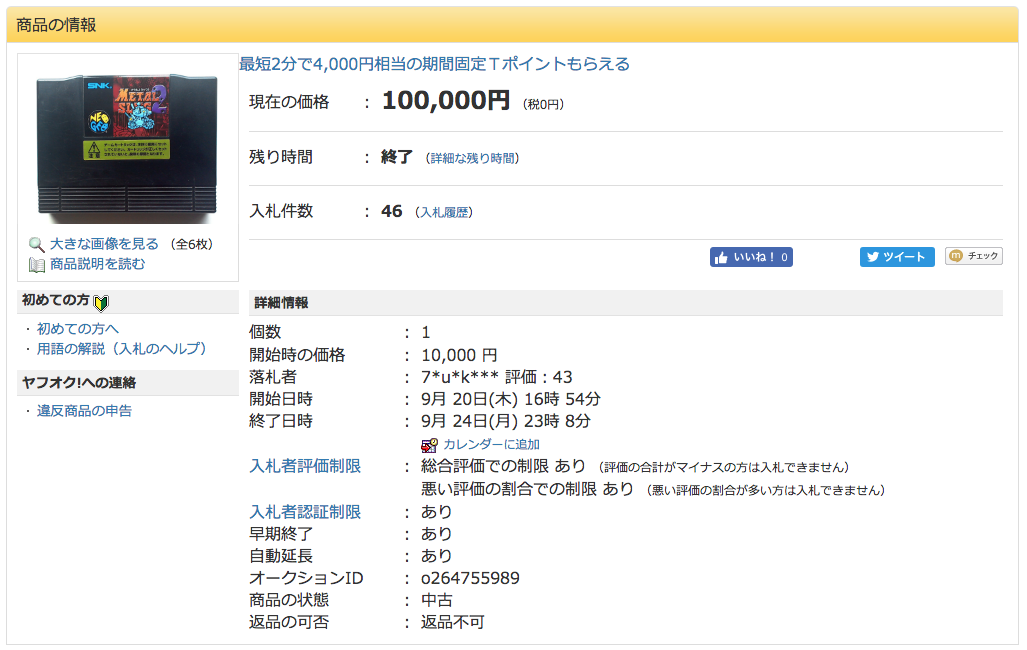Image resolution: width=1027 pixels, height=650 pixels.
Task: Click the calendar icon beside カレンダーに追加
Action: (429, 445)
